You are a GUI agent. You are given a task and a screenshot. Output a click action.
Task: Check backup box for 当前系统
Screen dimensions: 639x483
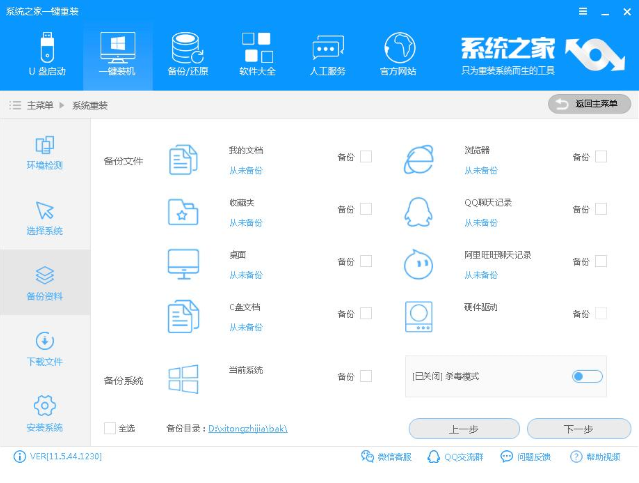pos(366,376)
